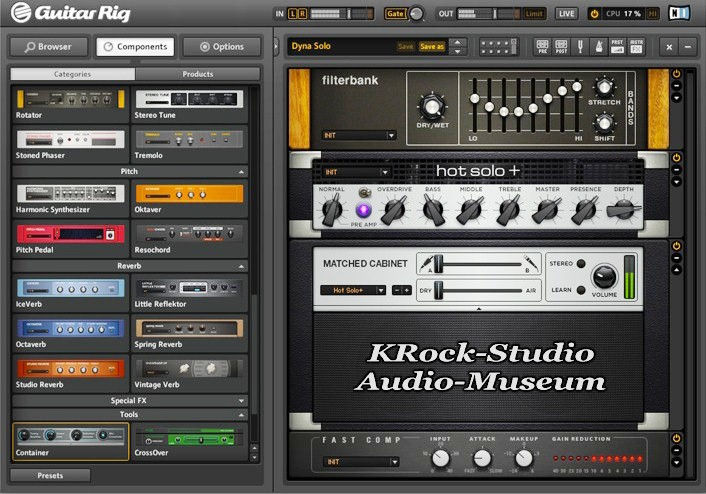Expand the Special FX category section
This screenshot has height=494, width=706.
[130, 400]
